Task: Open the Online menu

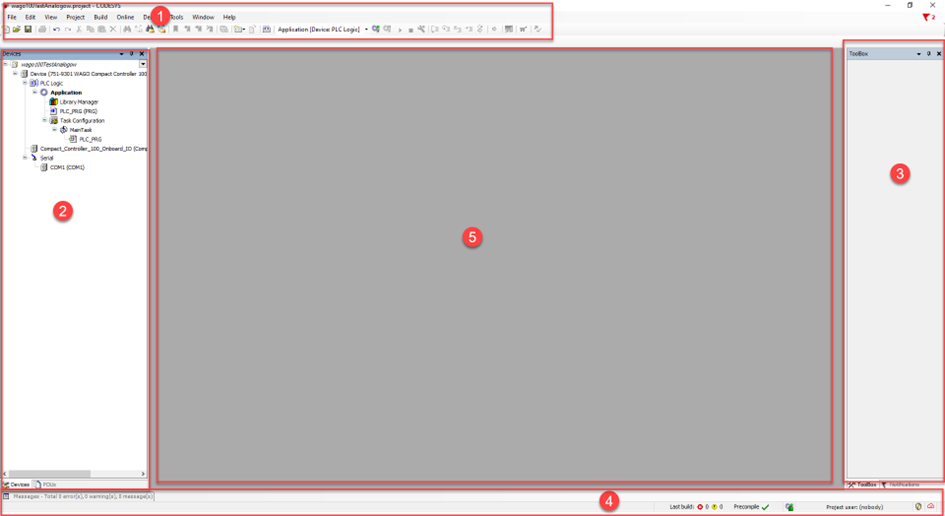Action: (x=125, y=17)
